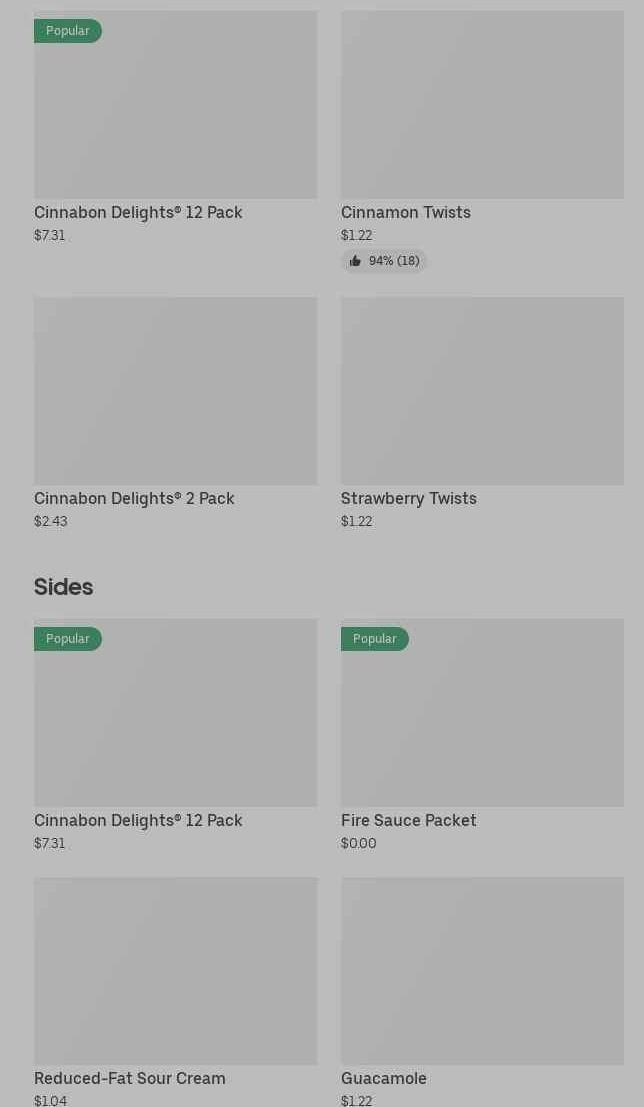Viewport: 644px width, 1107px height.
Task: Select the Cinnamon Twists item title
Action: pos(405,212)
